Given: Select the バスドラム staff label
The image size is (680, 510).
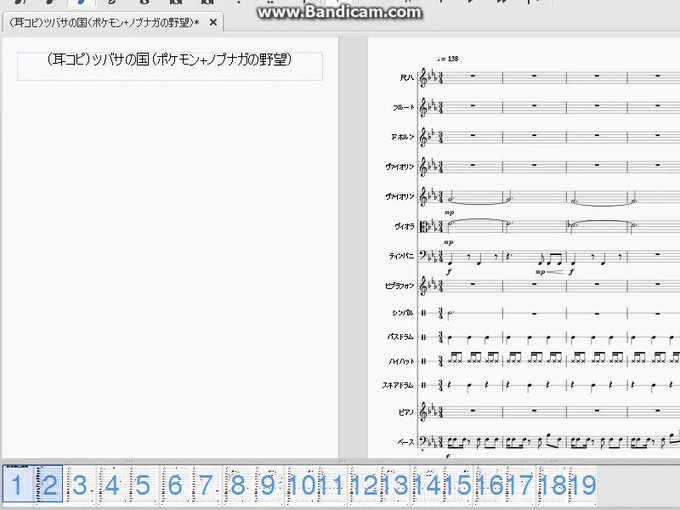Looking at the screenshot, I should [400, 337].
